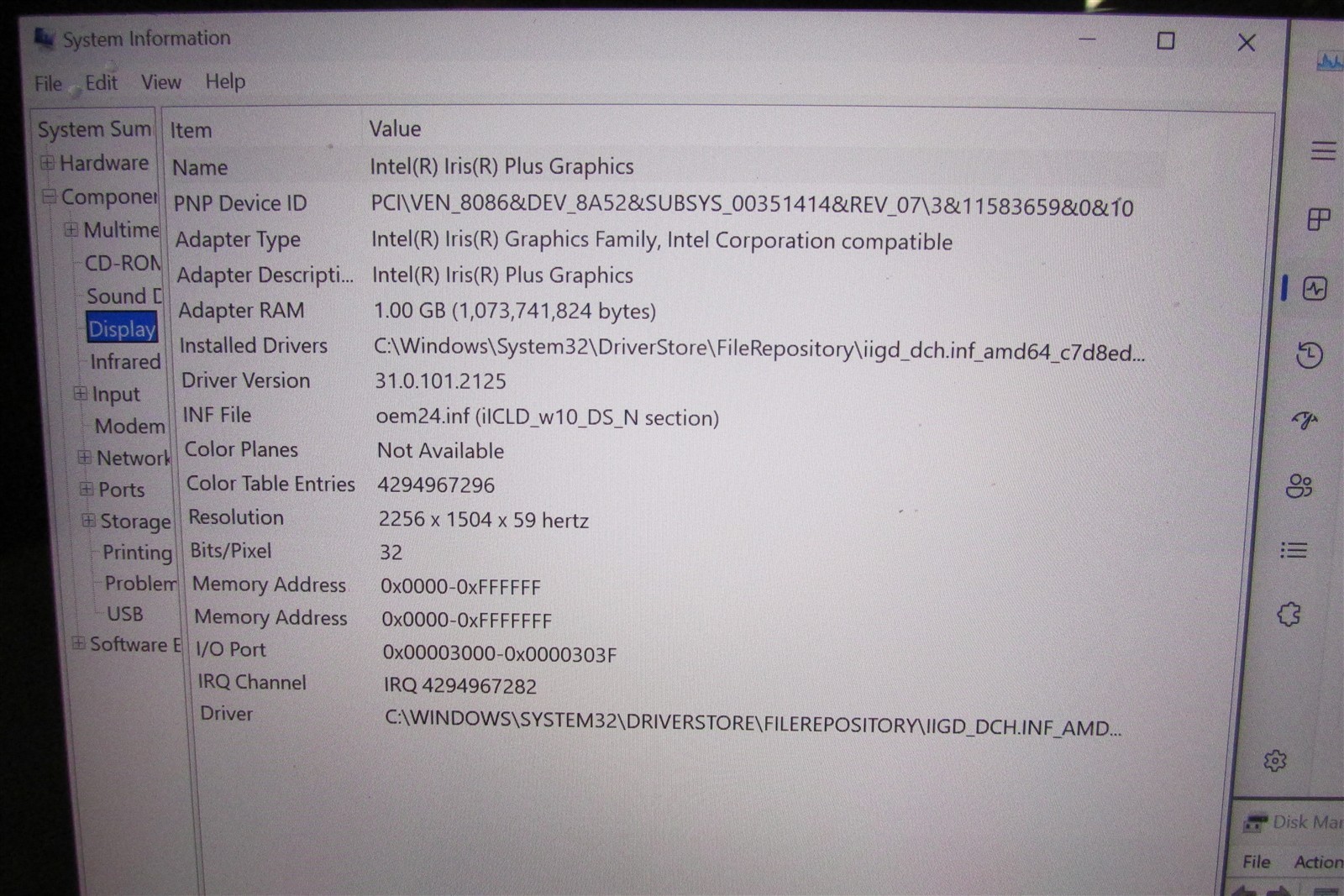This screenshot has width=1344, height=896.
Task: Open the File menu in System Information
Action: click(x=48, y=84)
